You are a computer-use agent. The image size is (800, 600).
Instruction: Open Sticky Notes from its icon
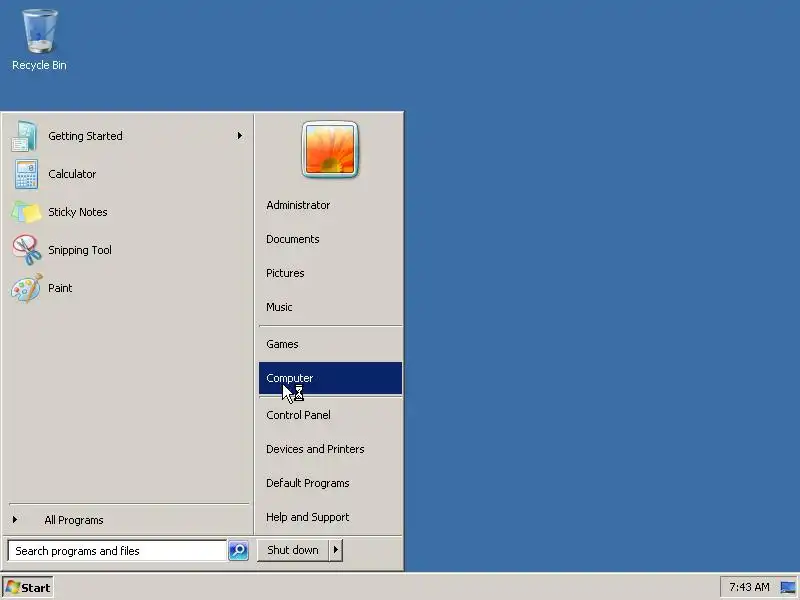[x=26, y=212]
